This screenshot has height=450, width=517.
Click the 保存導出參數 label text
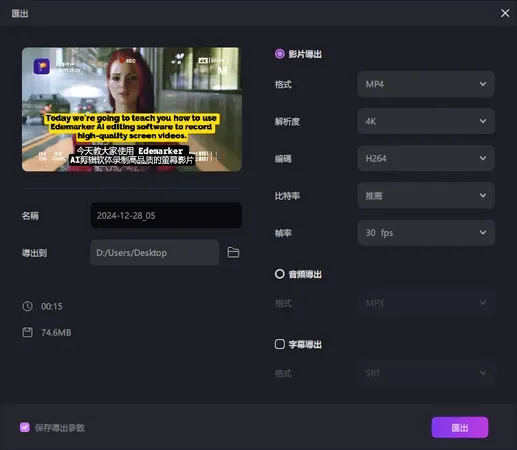(x=60, y=428)
